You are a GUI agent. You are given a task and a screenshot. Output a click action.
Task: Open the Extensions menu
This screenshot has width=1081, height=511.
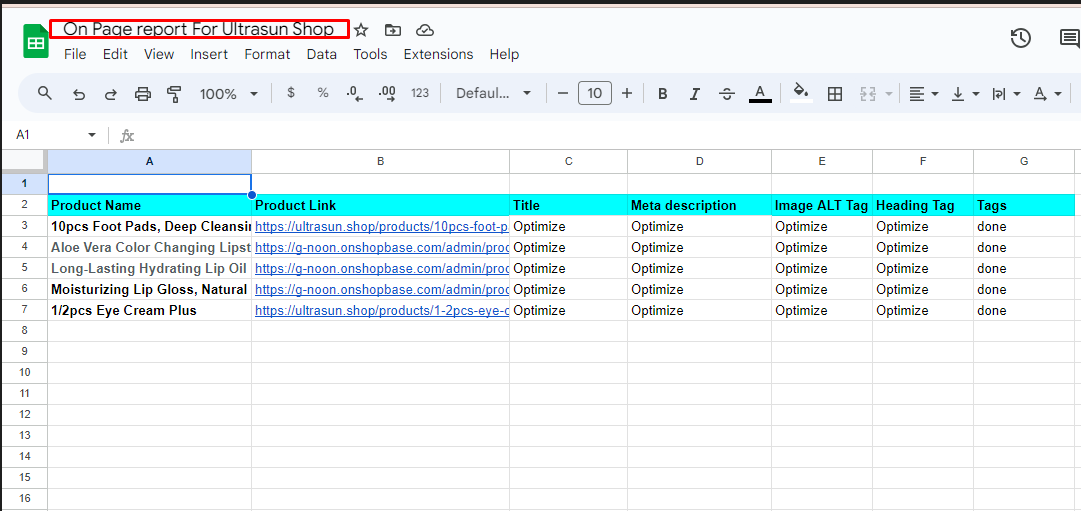(x=438, y=54)
